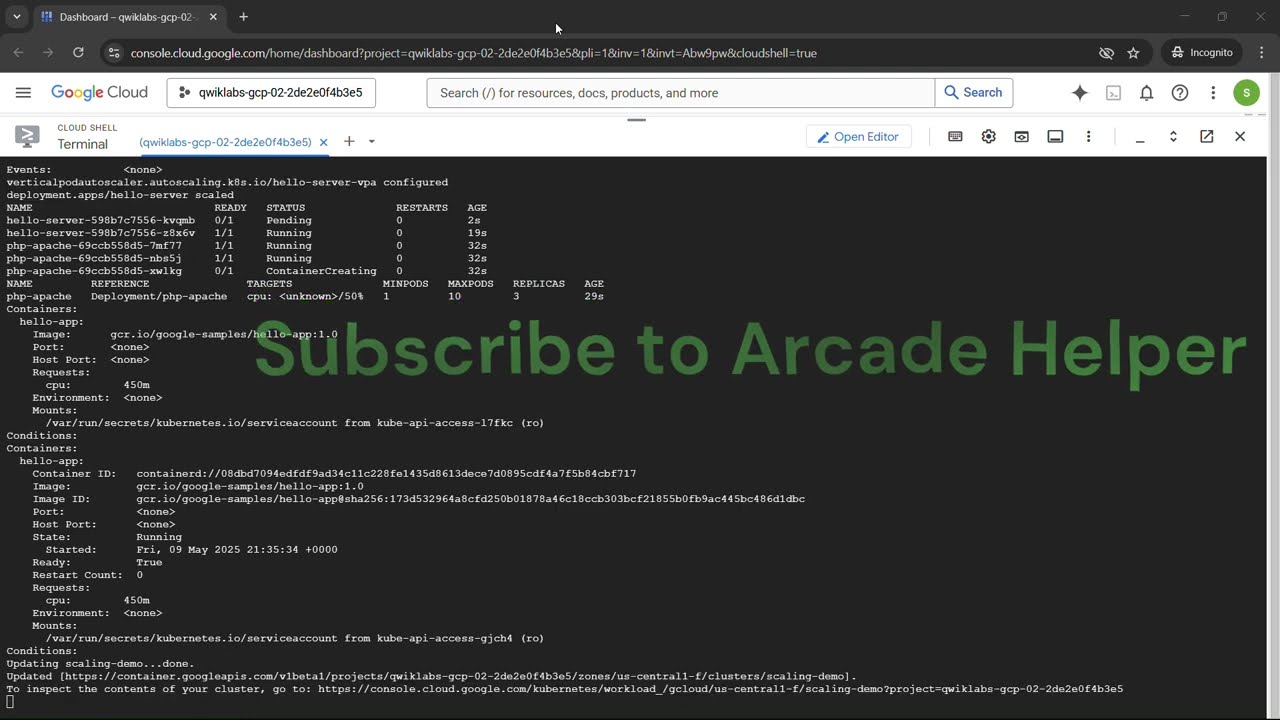
Task: Click the 'Started: Fri, 09 May 2025' line
Action: (x=191, y=549)
